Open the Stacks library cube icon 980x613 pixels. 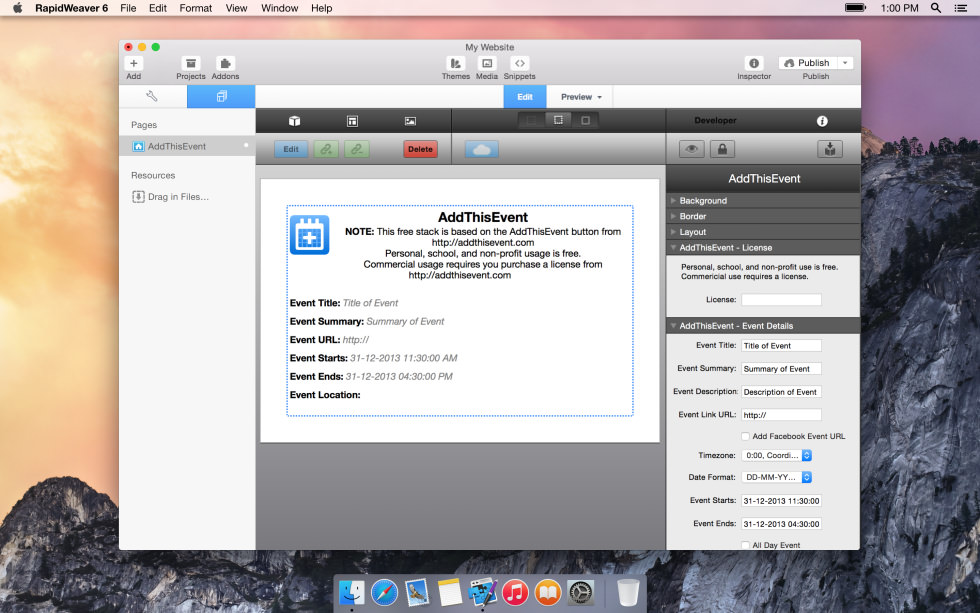tap(294, 121)
